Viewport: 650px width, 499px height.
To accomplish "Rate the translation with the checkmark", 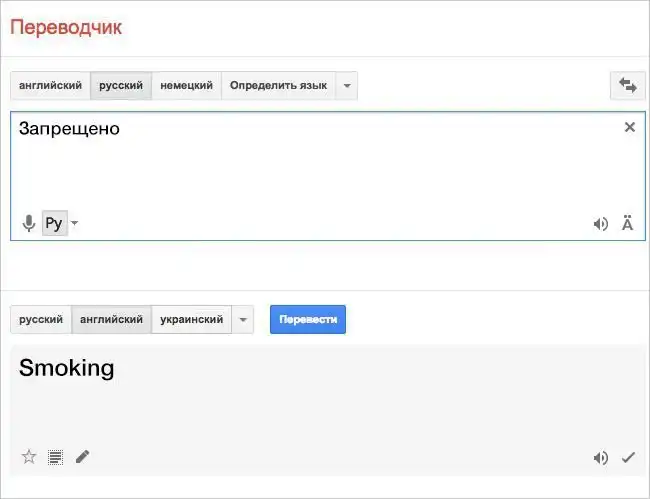I will click(628, 458).
